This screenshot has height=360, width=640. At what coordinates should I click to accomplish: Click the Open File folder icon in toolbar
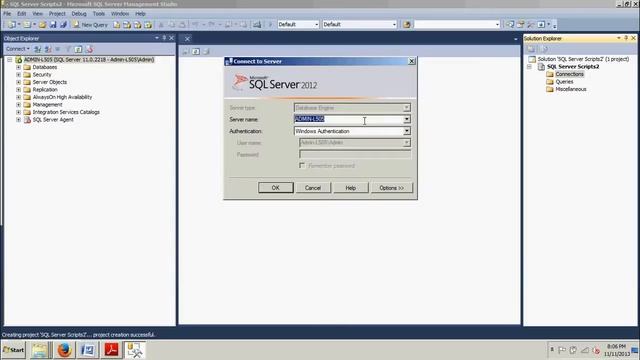(42, 24)
